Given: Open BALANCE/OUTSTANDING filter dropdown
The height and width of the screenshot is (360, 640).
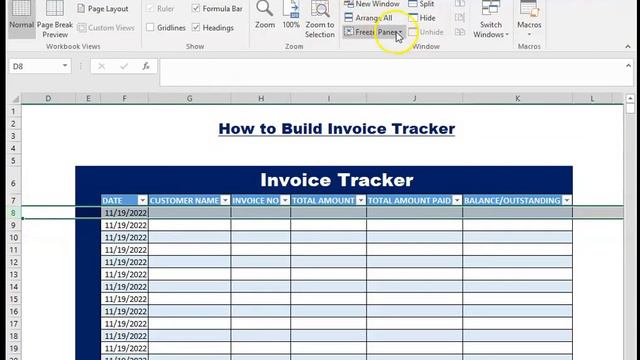Looking at the screenshot, I should click(x=567, y=200).
